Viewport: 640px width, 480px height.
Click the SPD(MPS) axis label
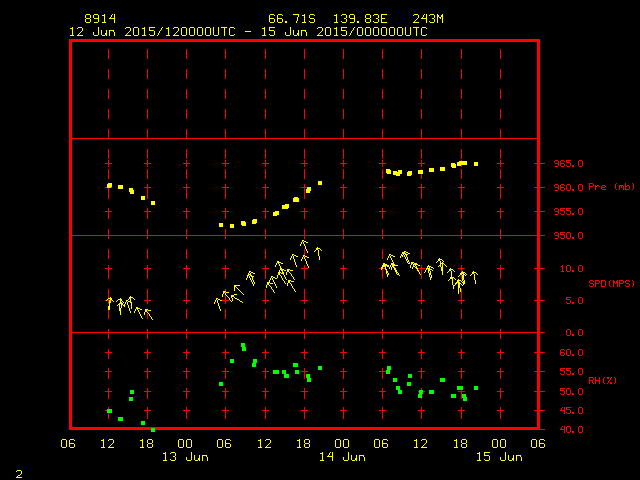tap(612, 284)
